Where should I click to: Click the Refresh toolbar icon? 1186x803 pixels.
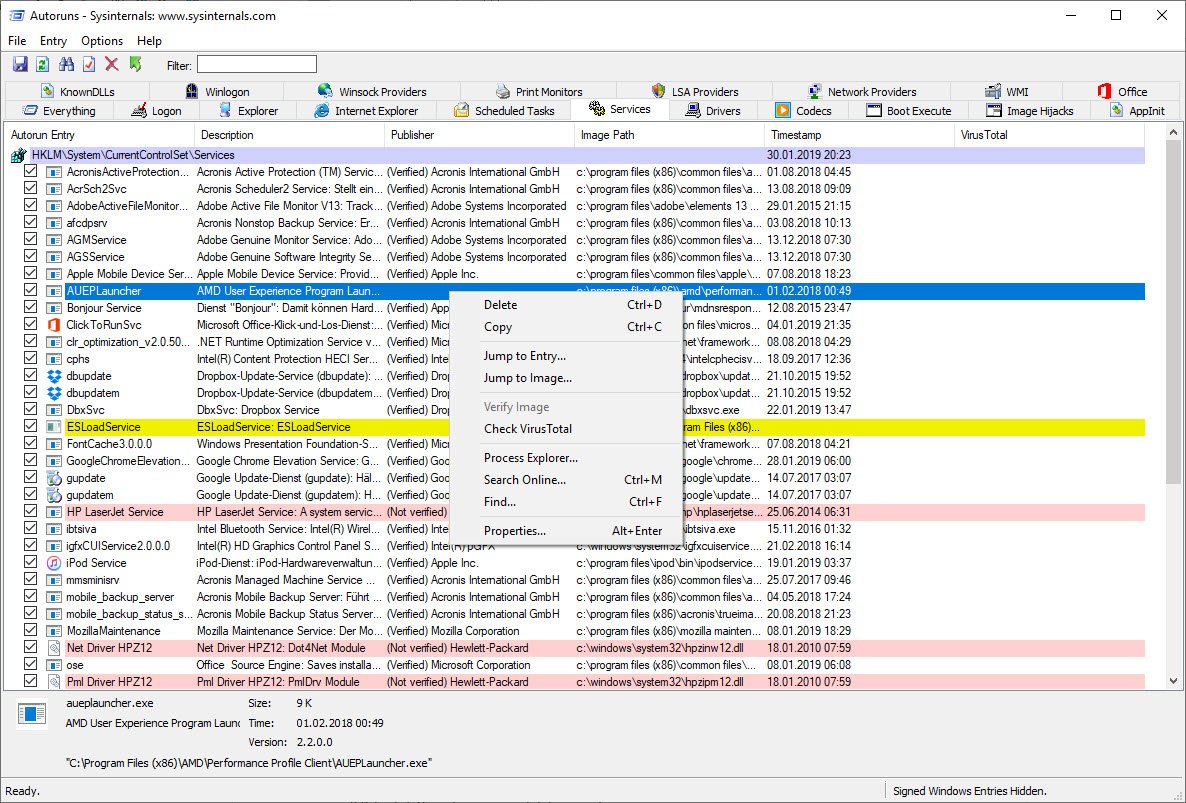[x=42, y=65]
